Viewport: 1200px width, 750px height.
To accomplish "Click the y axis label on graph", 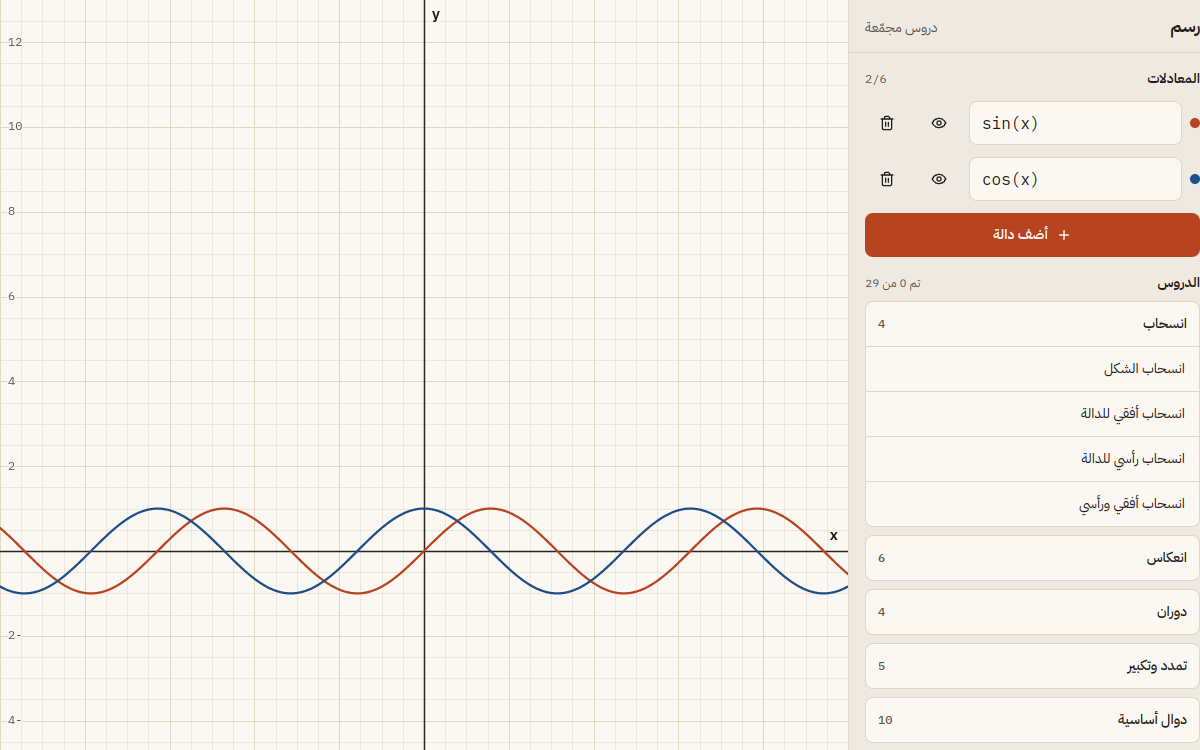I will [436, 14].
